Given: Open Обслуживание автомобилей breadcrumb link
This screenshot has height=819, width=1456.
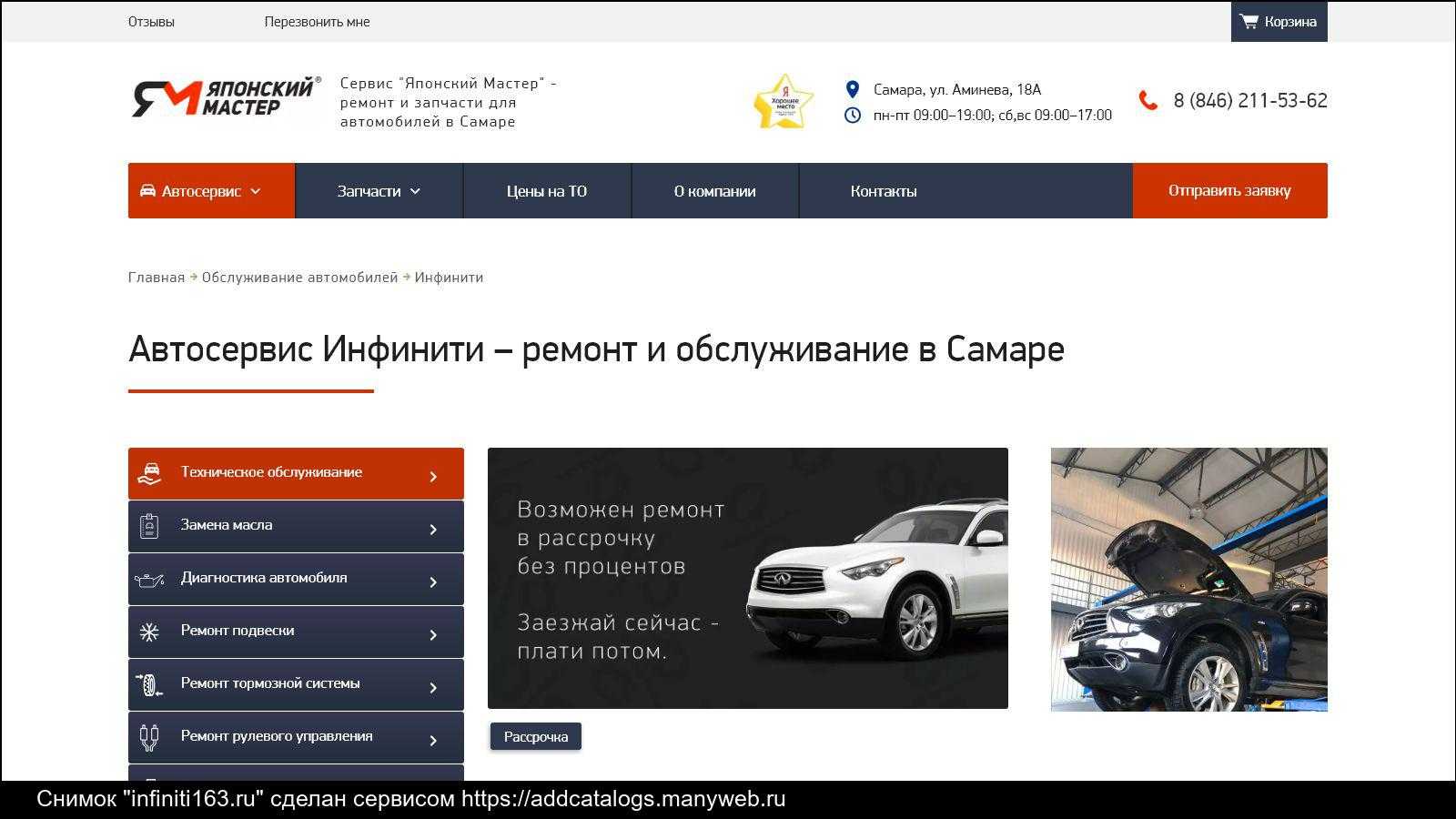Looking at the screenshot, I should point(299,278).
